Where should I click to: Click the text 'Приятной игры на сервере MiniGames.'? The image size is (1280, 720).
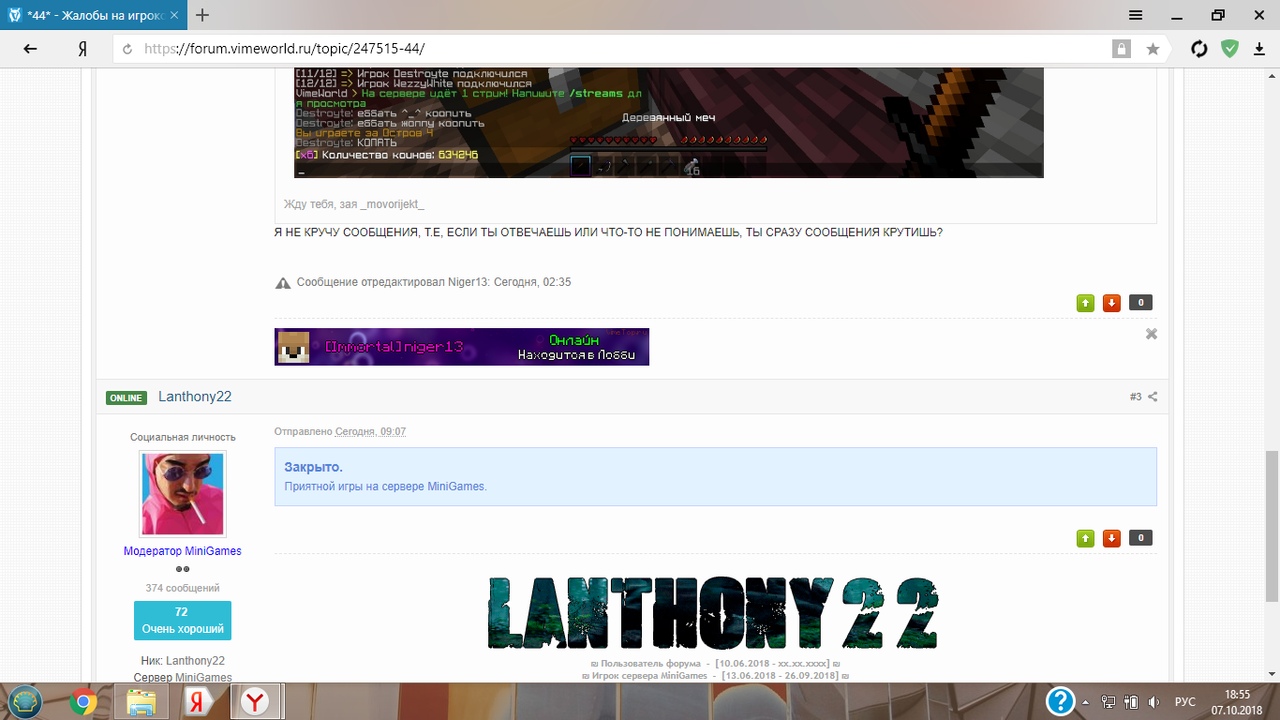(x=385, y=486)
